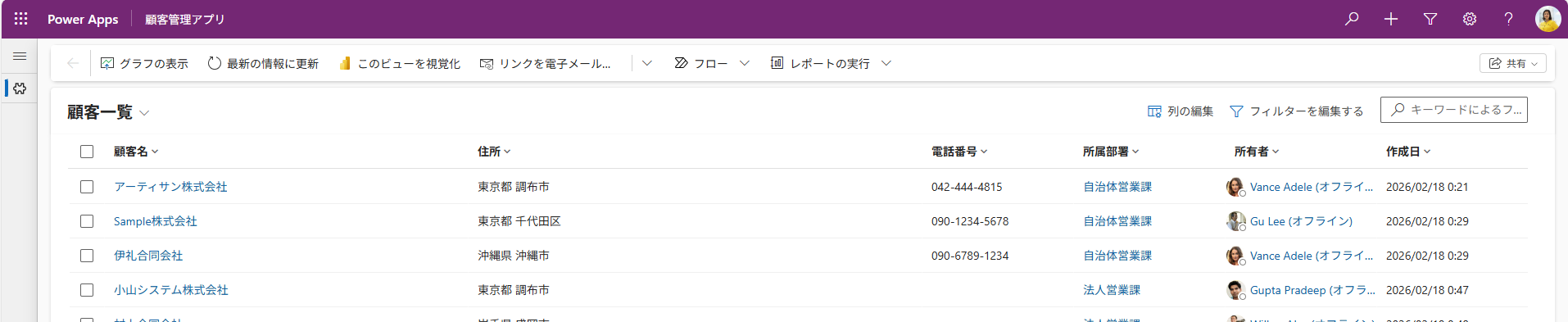Focus the keyword filter search box
The height and width of the screenshot is (322, 1568).
pos(1454,109)
